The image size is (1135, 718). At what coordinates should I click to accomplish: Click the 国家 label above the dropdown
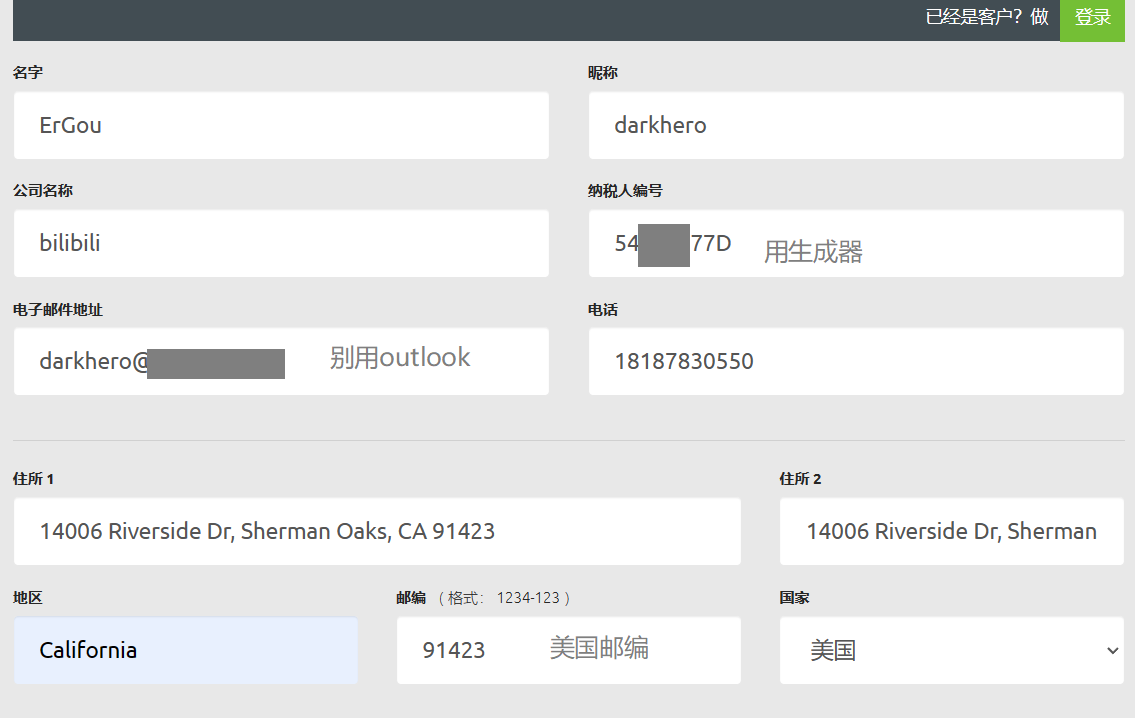pyautogui.click(x=794, y=598)
